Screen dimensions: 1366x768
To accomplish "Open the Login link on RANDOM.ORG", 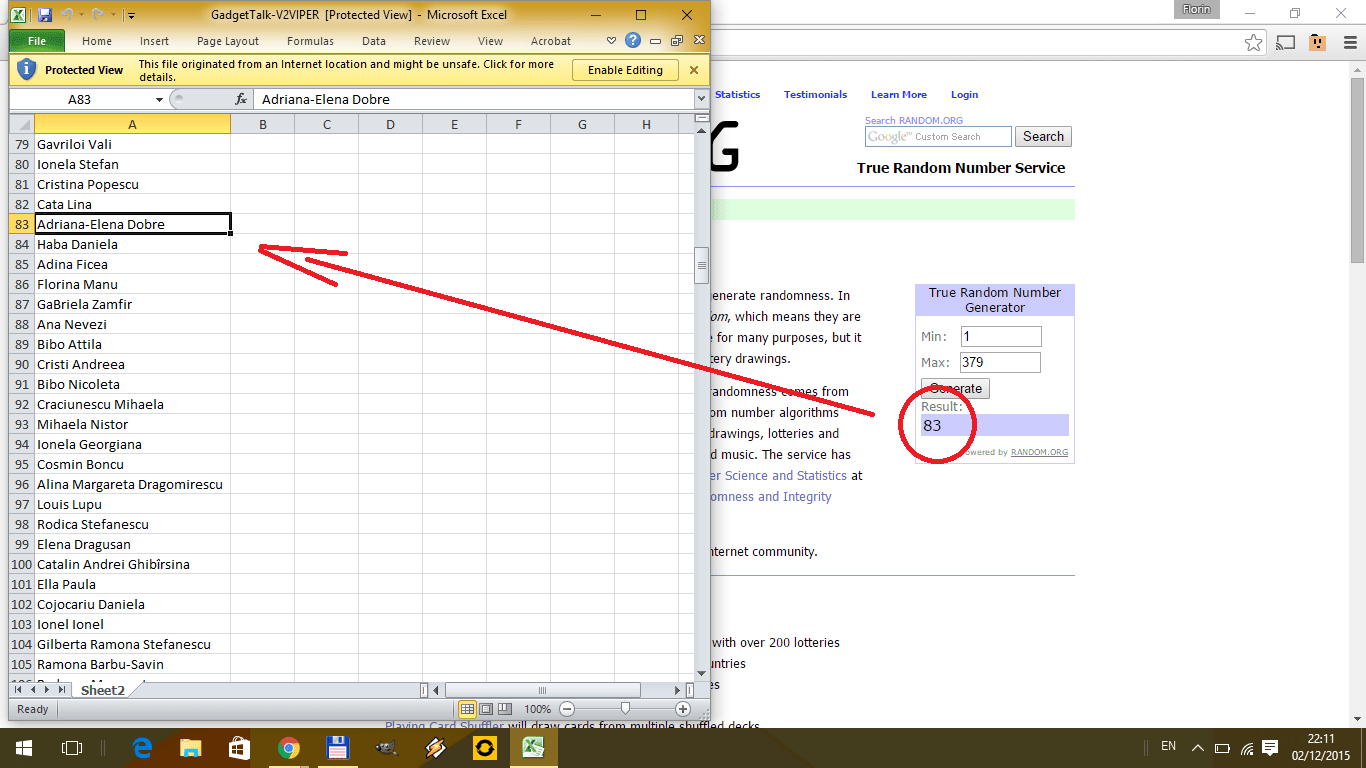I will click(x=964, y=95).
